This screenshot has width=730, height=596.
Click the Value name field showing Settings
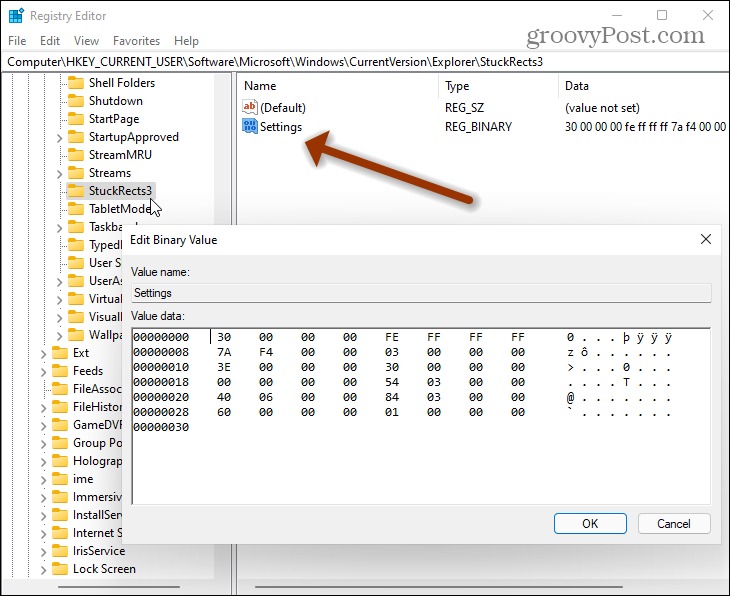421,293
